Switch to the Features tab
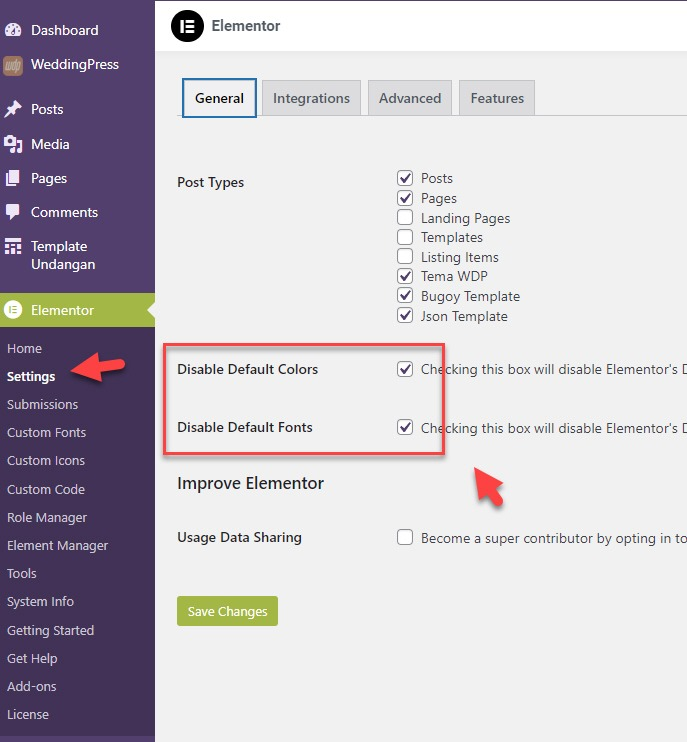Viewport: 687px width, 742px height. click(x=497, y=98)
